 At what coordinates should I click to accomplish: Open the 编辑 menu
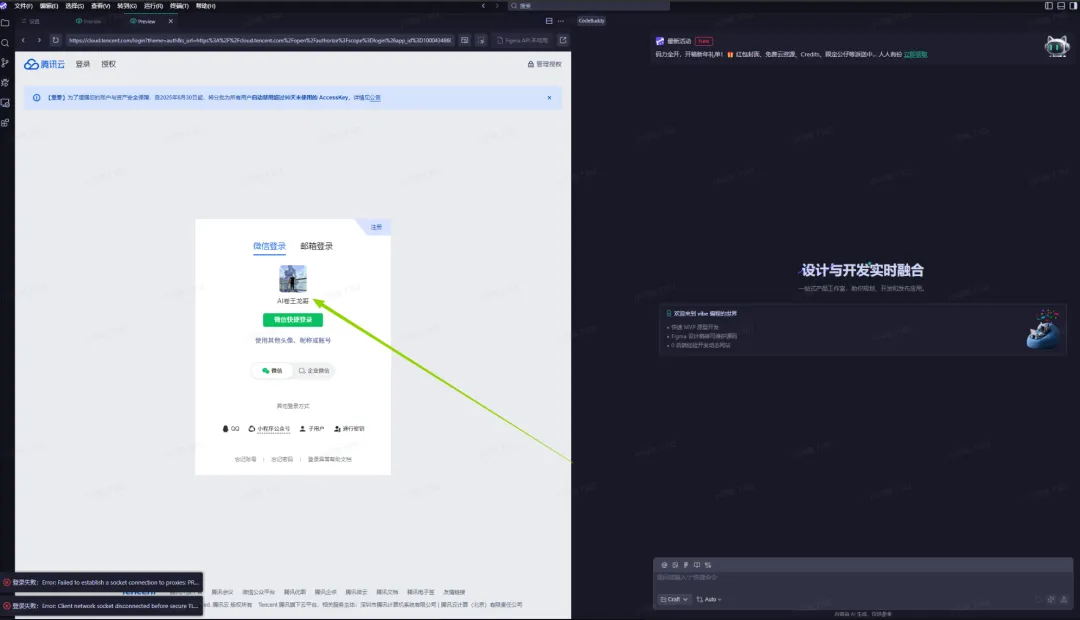pyautogui.click(x=49, y=6)
